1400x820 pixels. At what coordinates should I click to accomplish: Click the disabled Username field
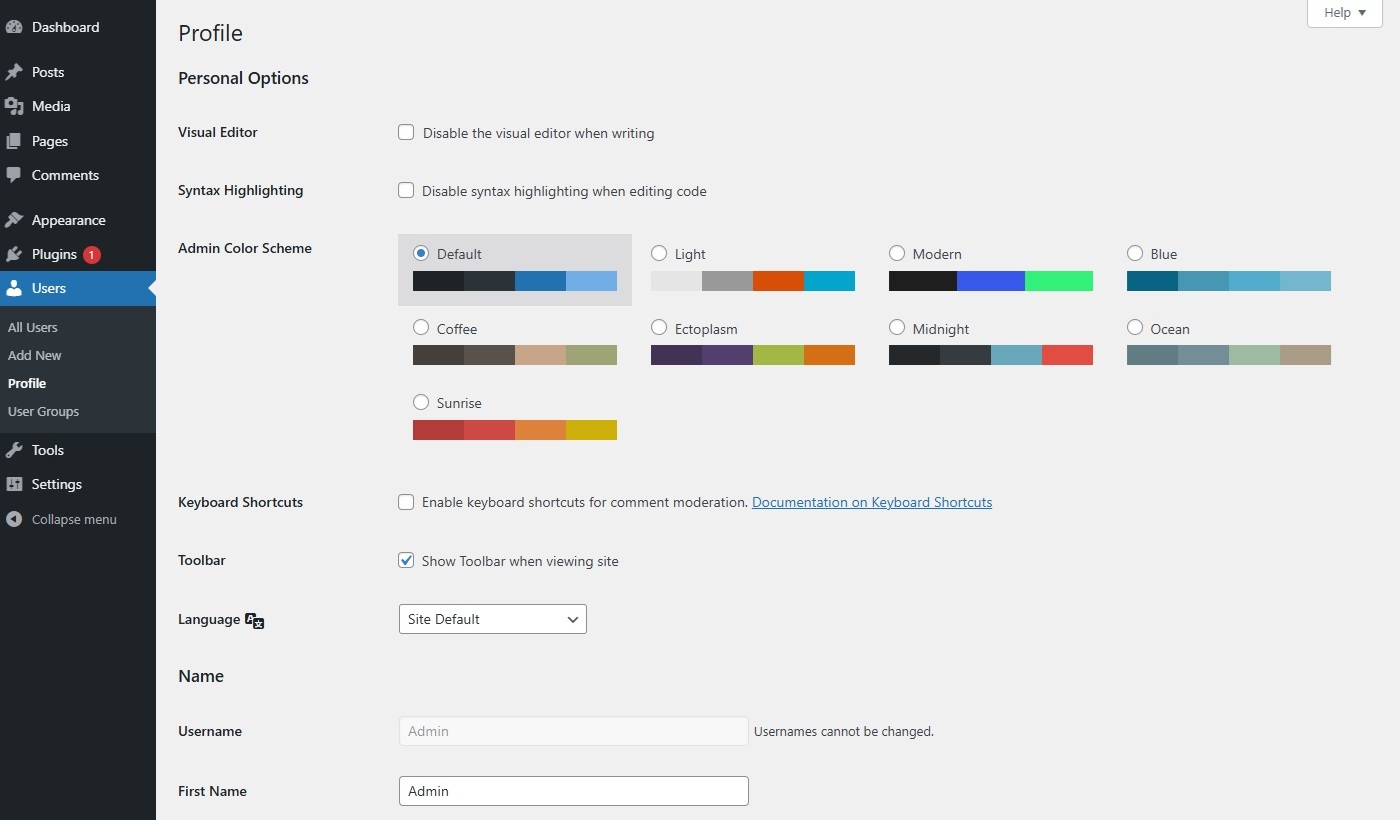pos(573,731)
